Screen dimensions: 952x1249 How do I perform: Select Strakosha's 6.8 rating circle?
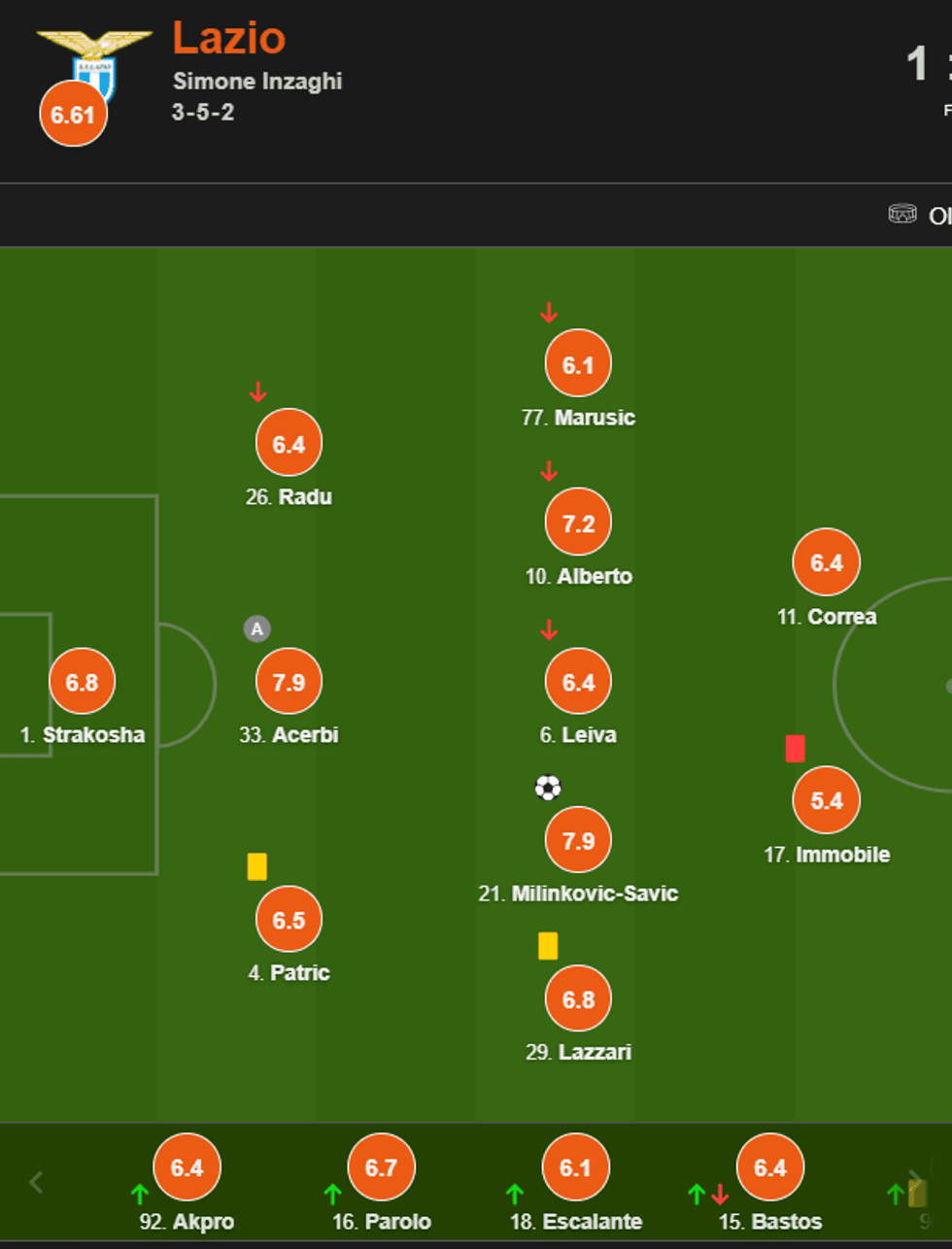82,682
